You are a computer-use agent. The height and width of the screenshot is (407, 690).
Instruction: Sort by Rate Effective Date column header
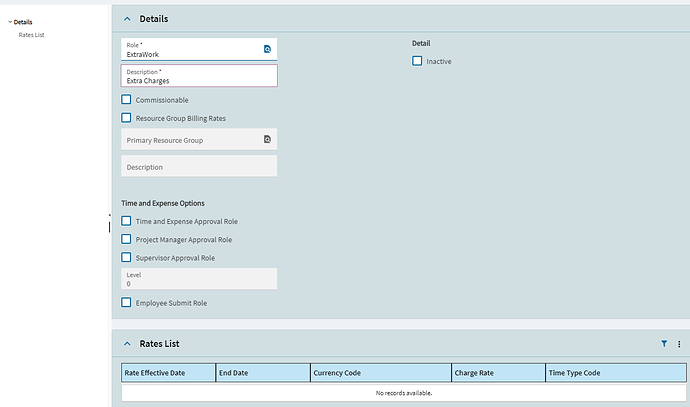point(168,373)
